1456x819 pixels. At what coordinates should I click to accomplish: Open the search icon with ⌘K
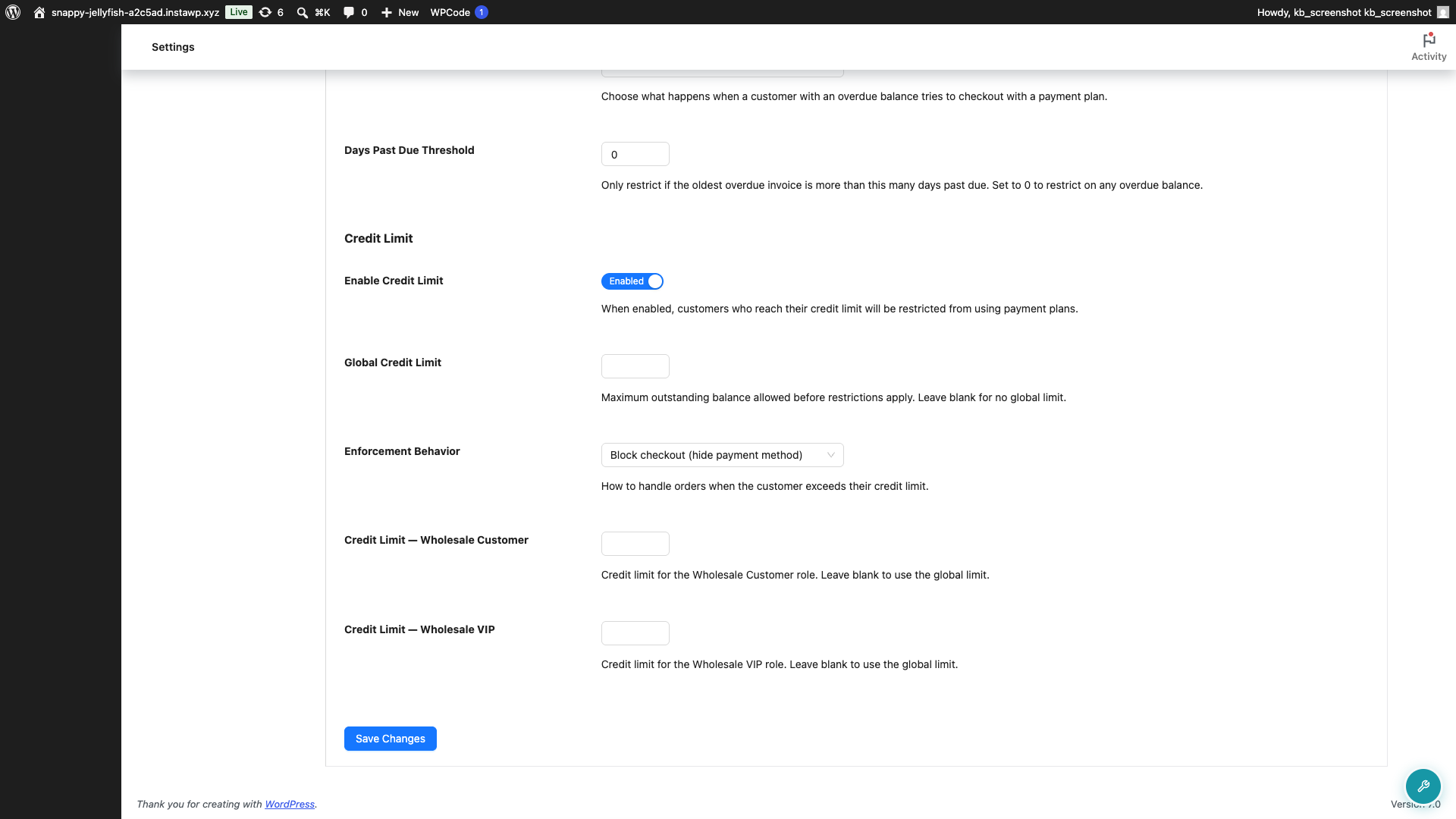pos(302,12)
